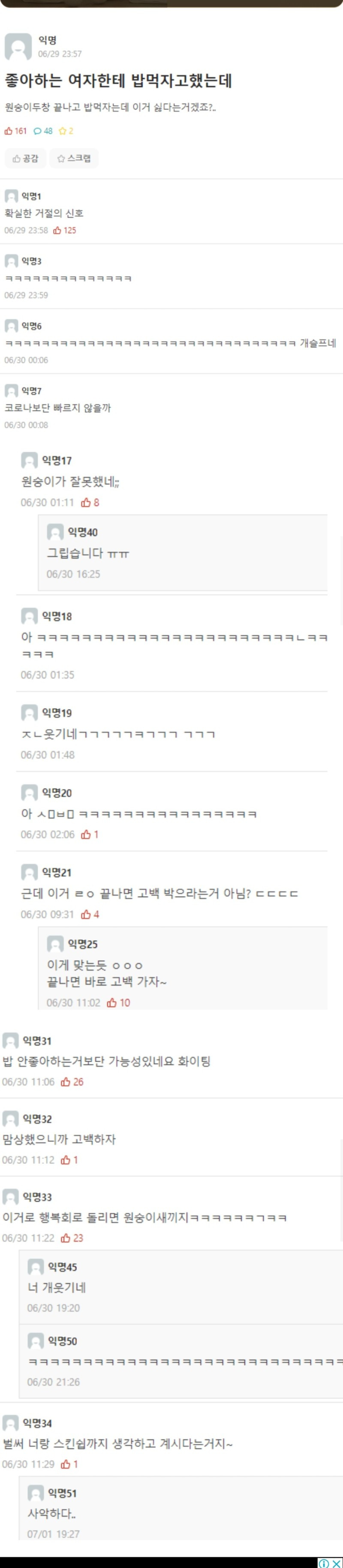Viewport: 343px width, 1568px height.
Task: Like 익명20's comment thumbs-up icon
Action: (86, 835)
